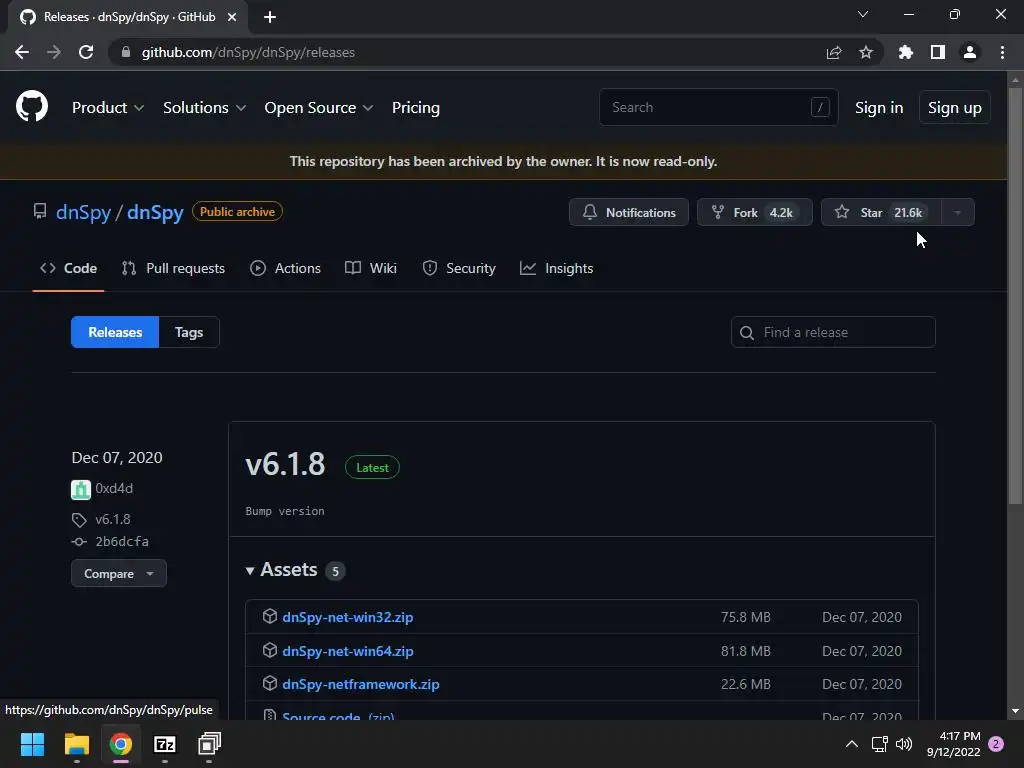
Task: Open the v6.1.8 release title
Action: (285, 464)
